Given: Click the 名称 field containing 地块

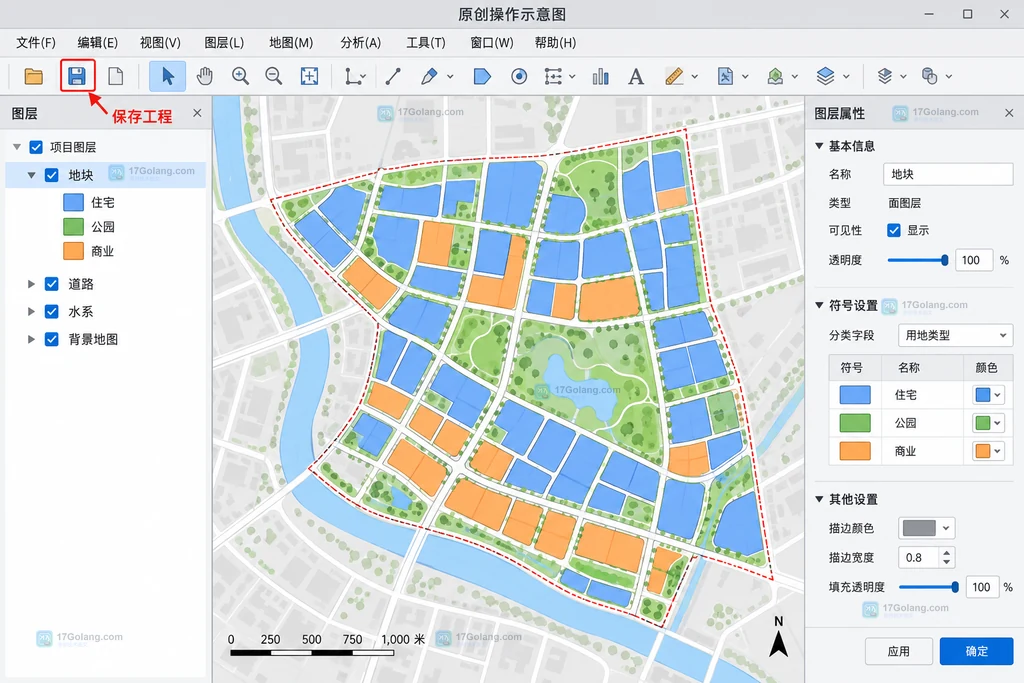Looking at the screenshot, I should [948, 174].
